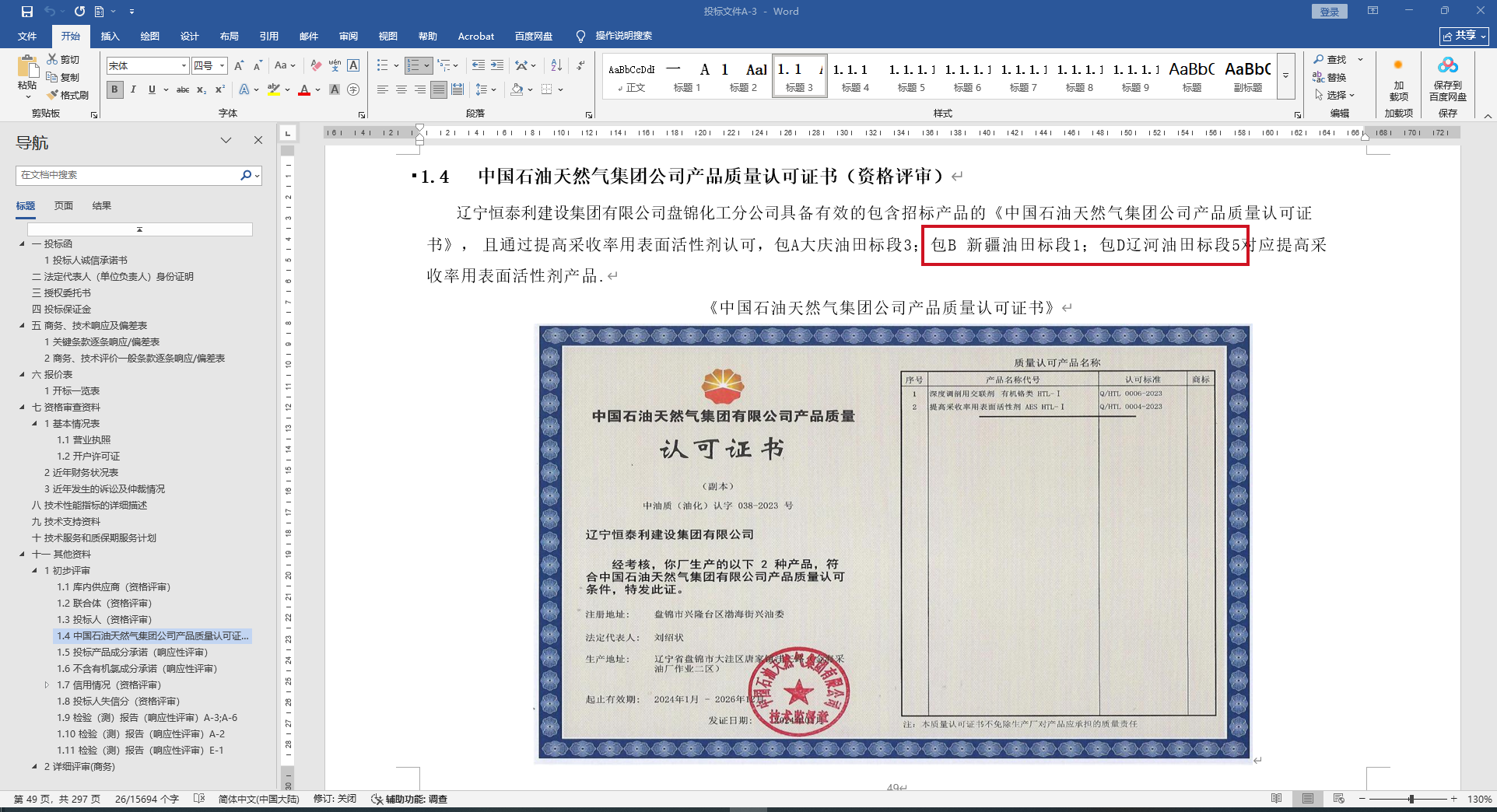Viewport: 1497px width, 812px height.
Task: Sort the selected paragraphs
Action: point(556,66)
